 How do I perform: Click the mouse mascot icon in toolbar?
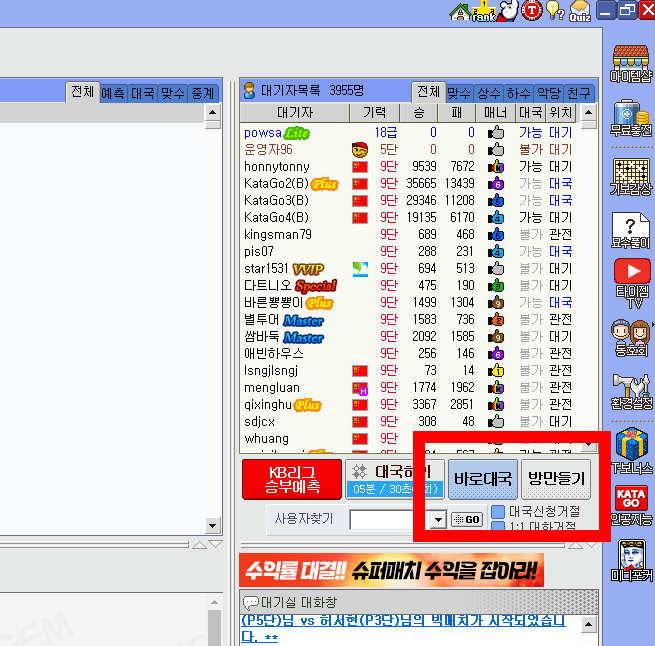(508, 11)
